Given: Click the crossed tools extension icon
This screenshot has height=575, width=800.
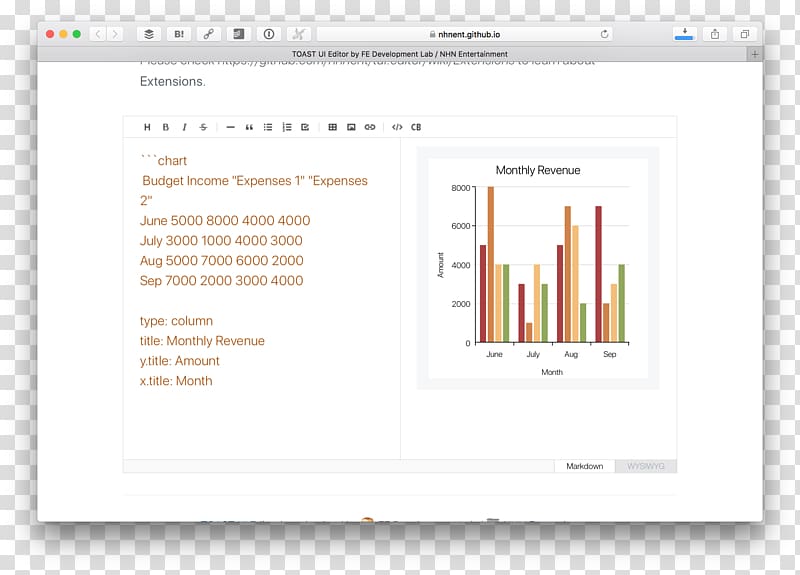Looking at the screenshot, I should 298,34.
